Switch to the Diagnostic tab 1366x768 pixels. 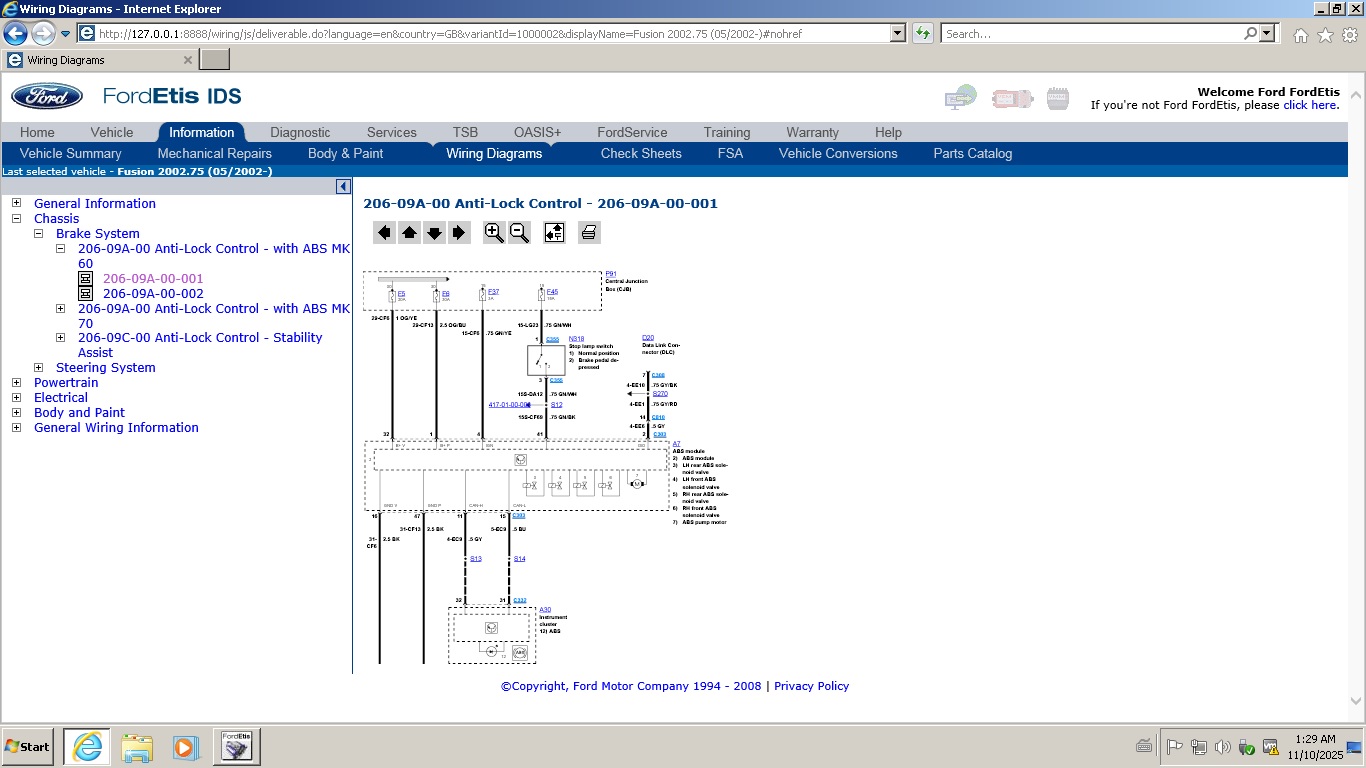[x=300, y=132]
